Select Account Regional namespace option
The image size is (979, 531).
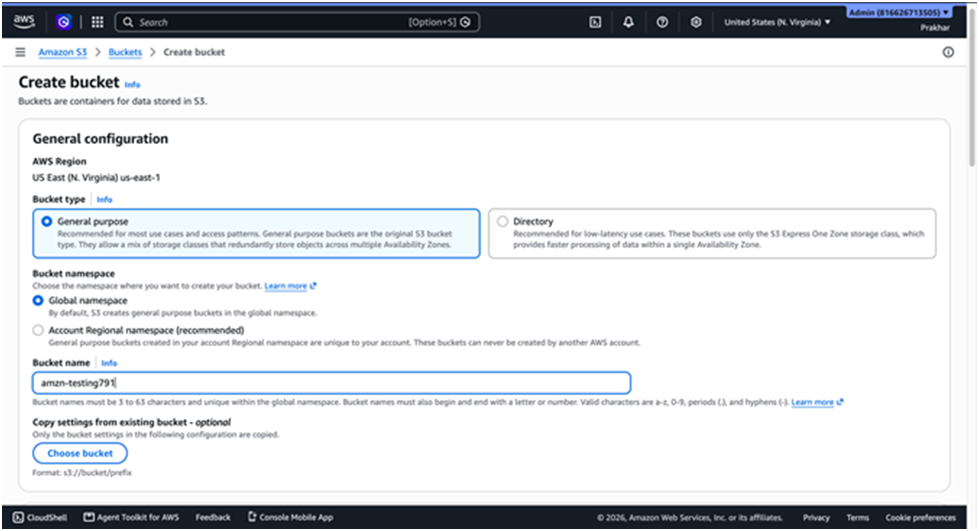coord(38,330)
